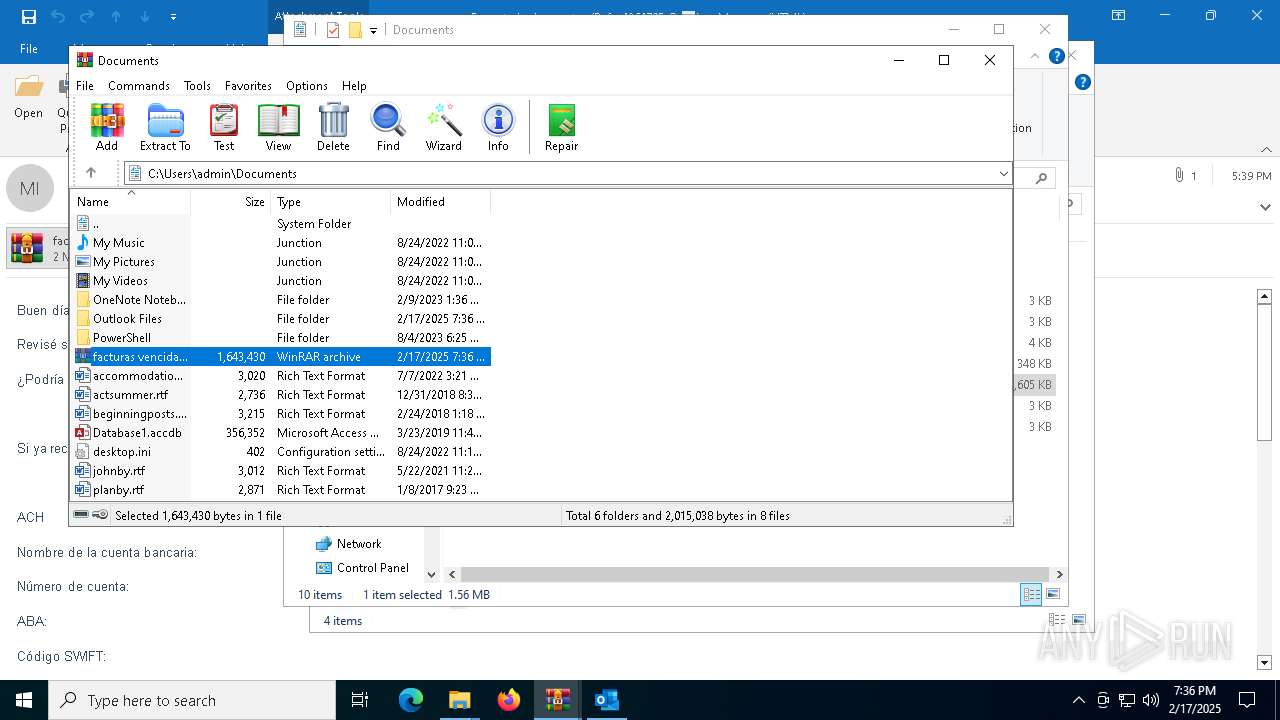
Task: Select the beginningposts rtf file
Action: tap(281, 414)
